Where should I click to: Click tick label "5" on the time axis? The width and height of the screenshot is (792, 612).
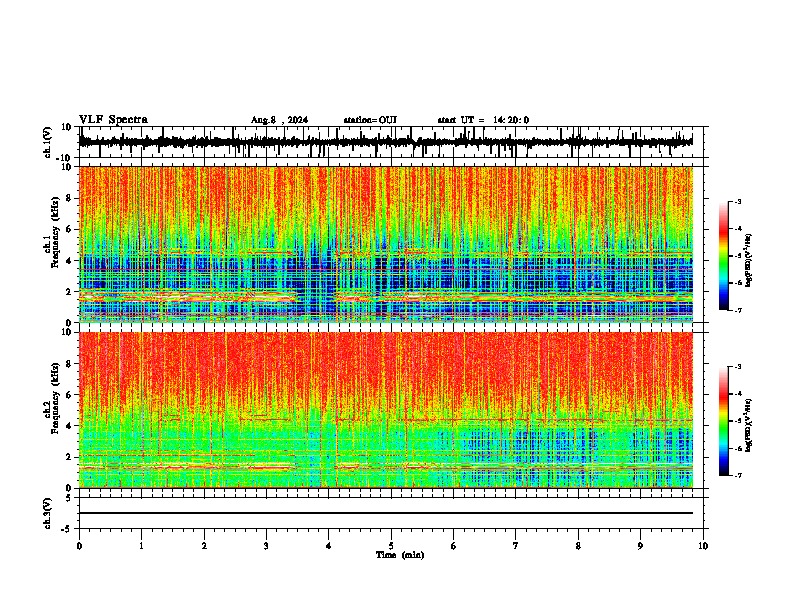coord(391,546)
